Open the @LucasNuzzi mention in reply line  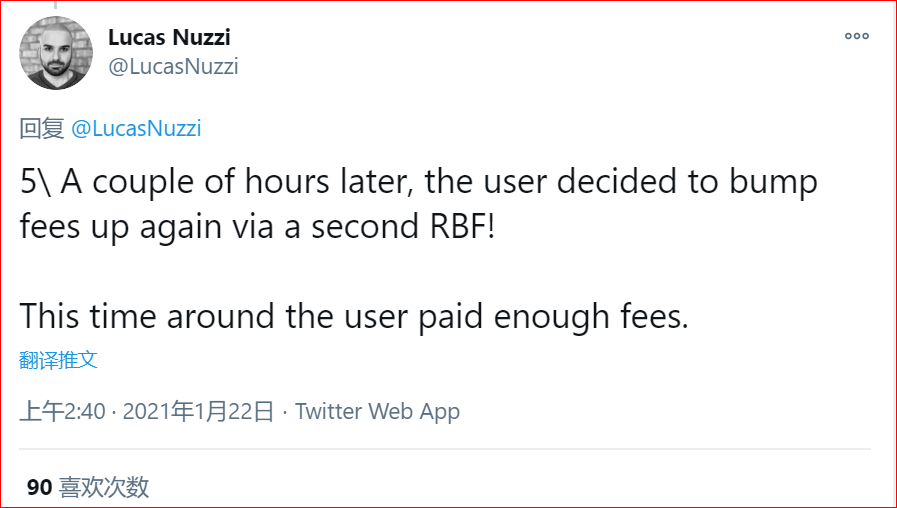(x=137, y=128)
